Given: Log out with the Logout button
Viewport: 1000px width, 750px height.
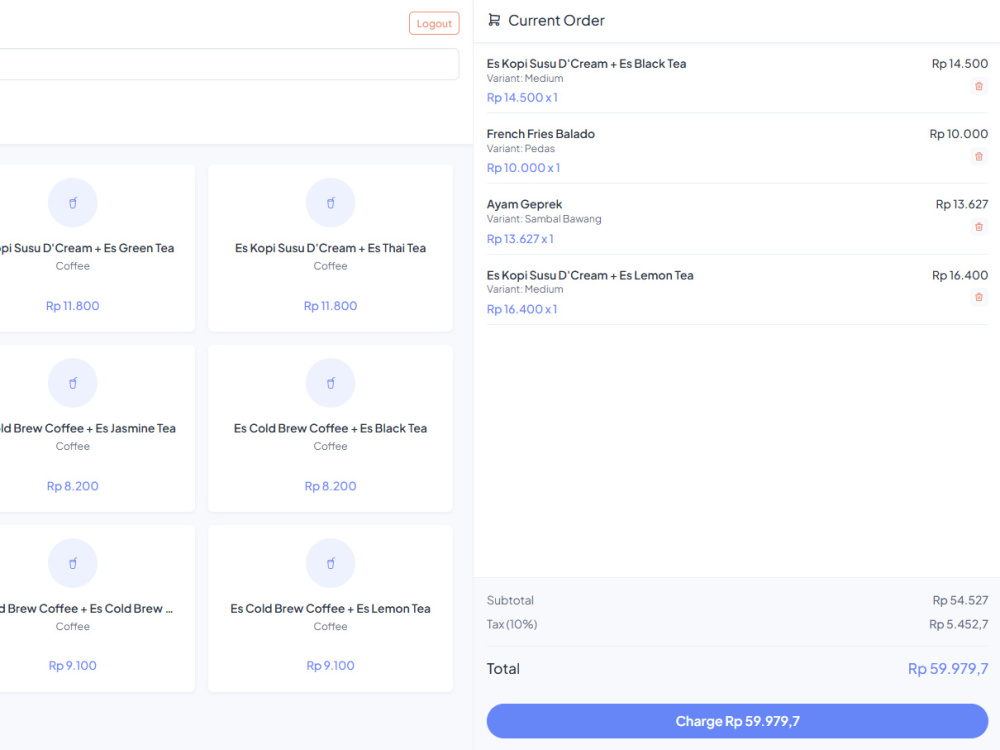Looking at the screenshot, I should (434, 24).
